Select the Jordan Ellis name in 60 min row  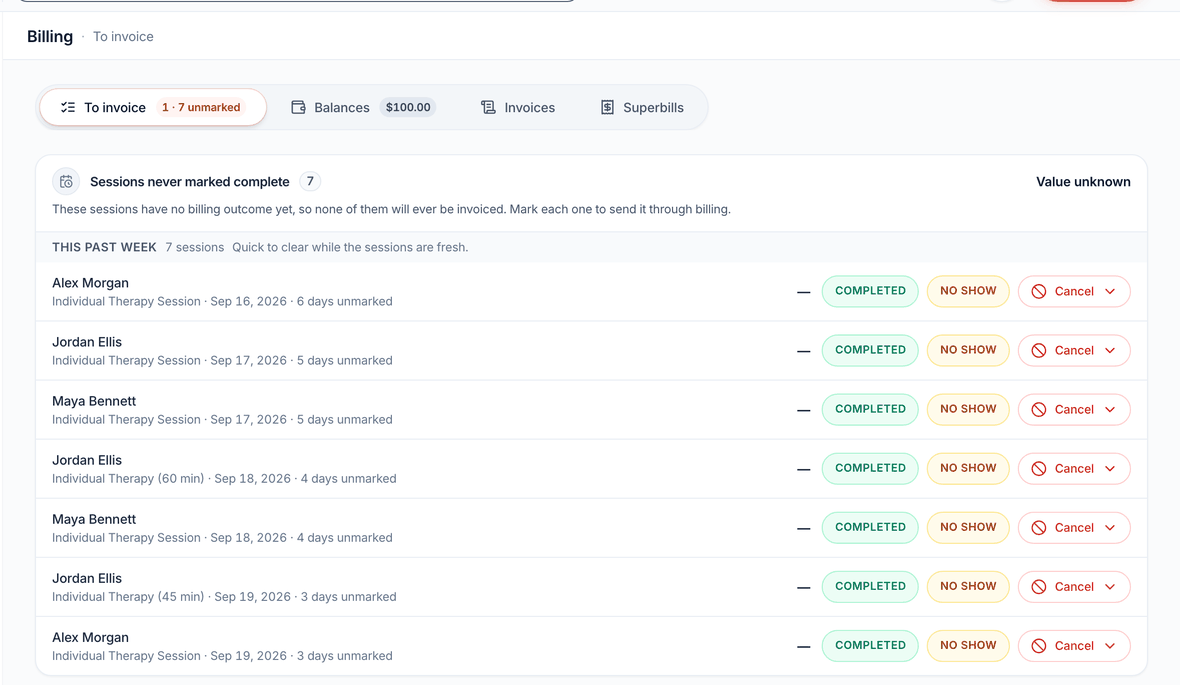click(87, 461)
